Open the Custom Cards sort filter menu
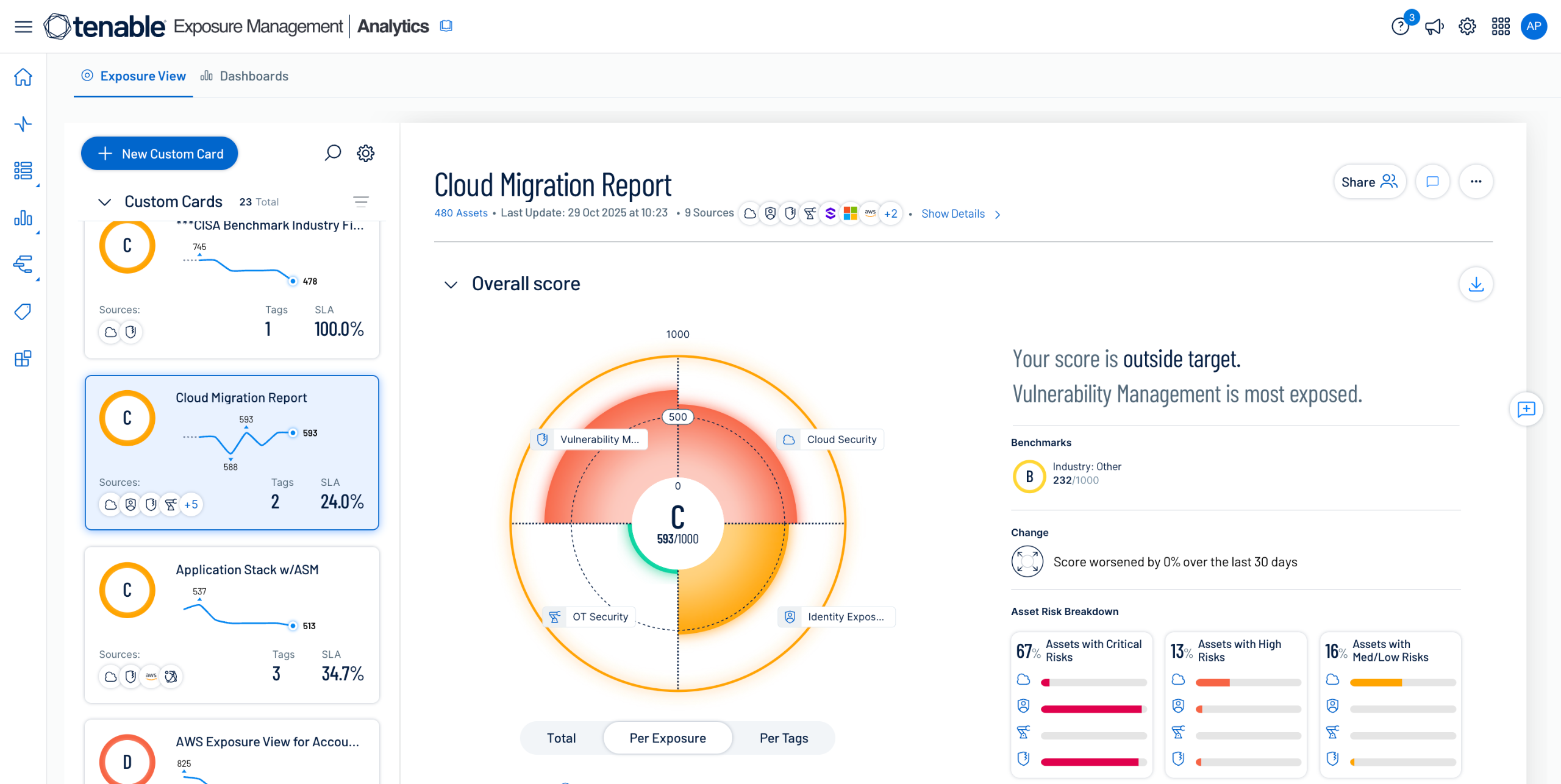The height and width of the screenshot is (784, 1561). tap(361, 202)
